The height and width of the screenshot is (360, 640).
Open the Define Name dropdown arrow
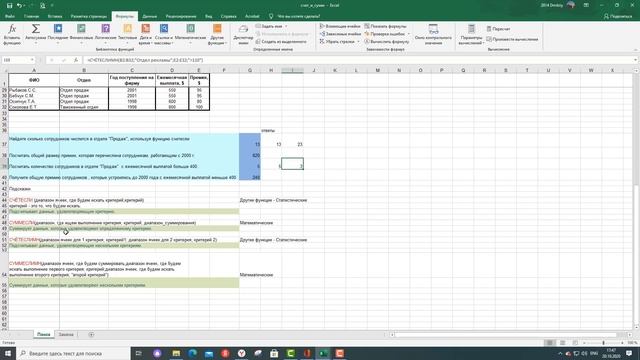coord(286,26)
